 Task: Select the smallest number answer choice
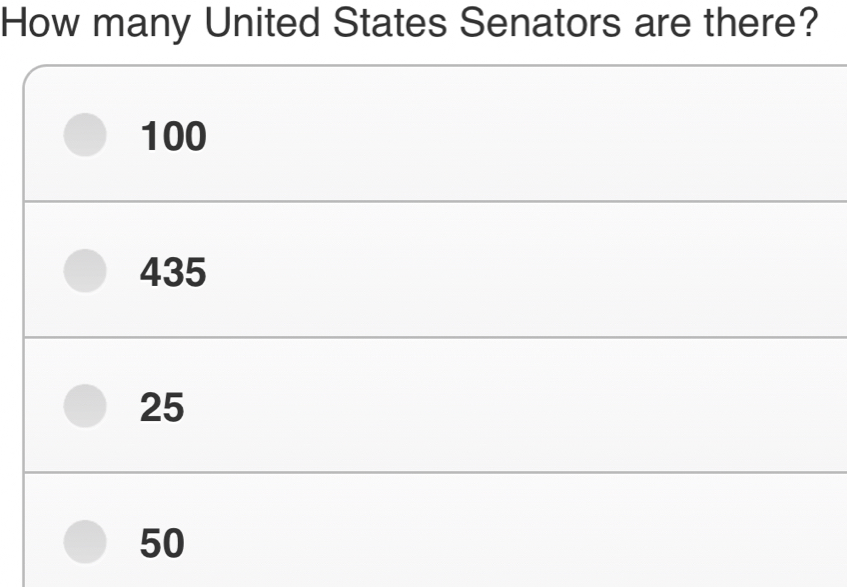point(85,407)
